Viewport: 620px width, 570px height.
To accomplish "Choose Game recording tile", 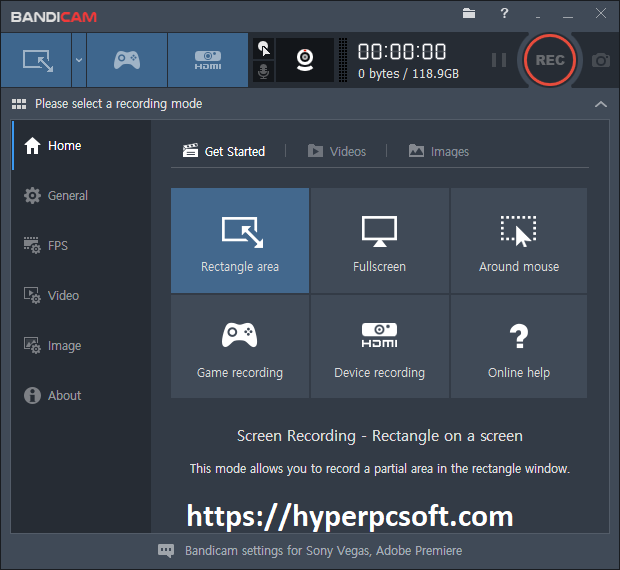I will [240, 346].
